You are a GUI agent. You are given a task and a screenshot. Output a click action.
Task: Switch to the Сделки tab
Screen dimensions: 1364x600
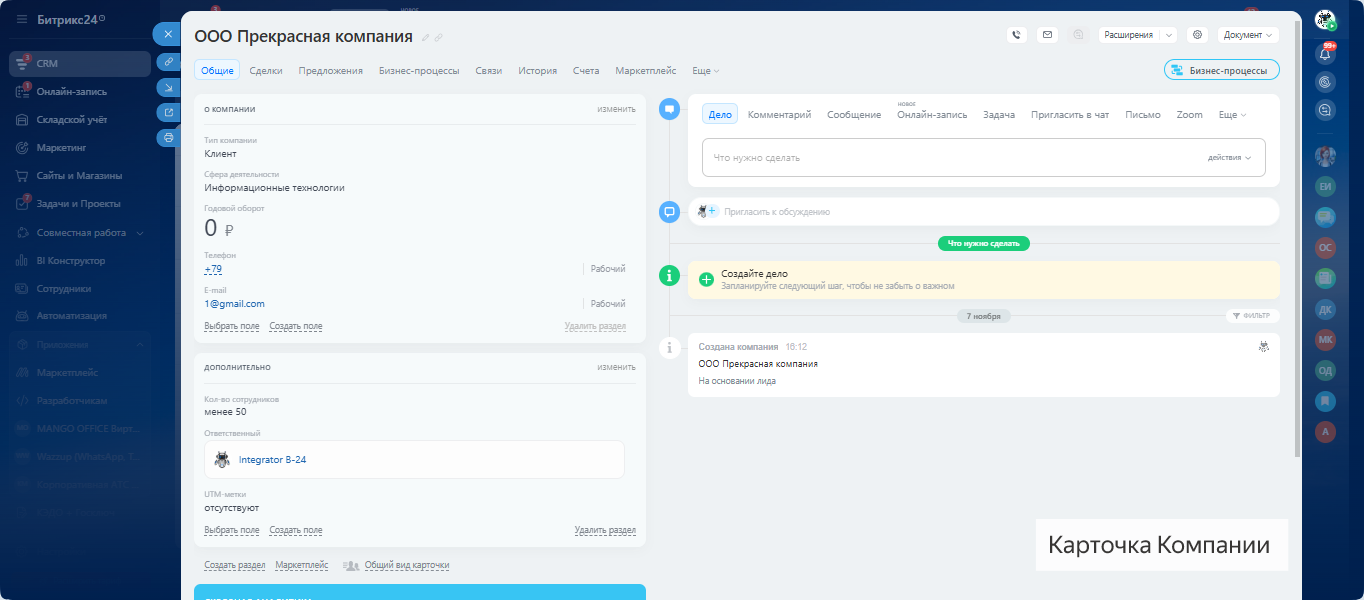(265, 71)
